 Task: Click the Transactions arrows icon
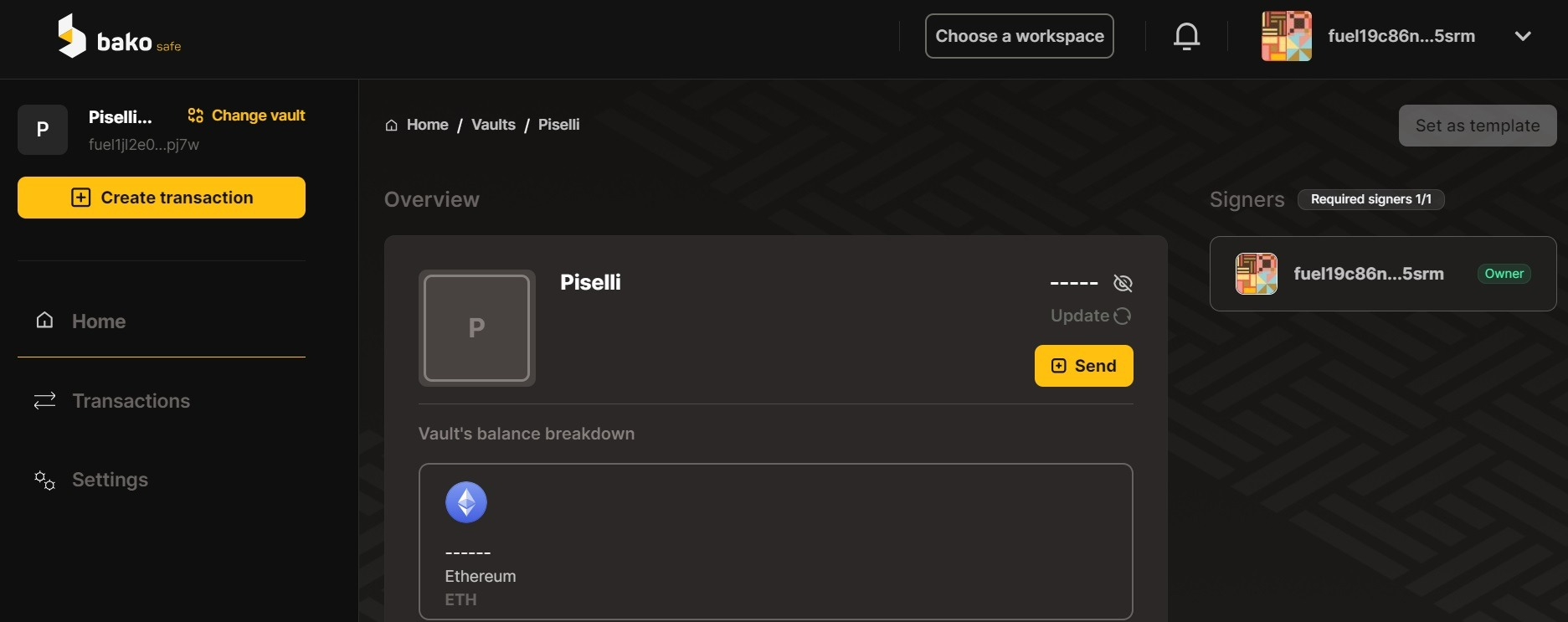click(44, 401)
